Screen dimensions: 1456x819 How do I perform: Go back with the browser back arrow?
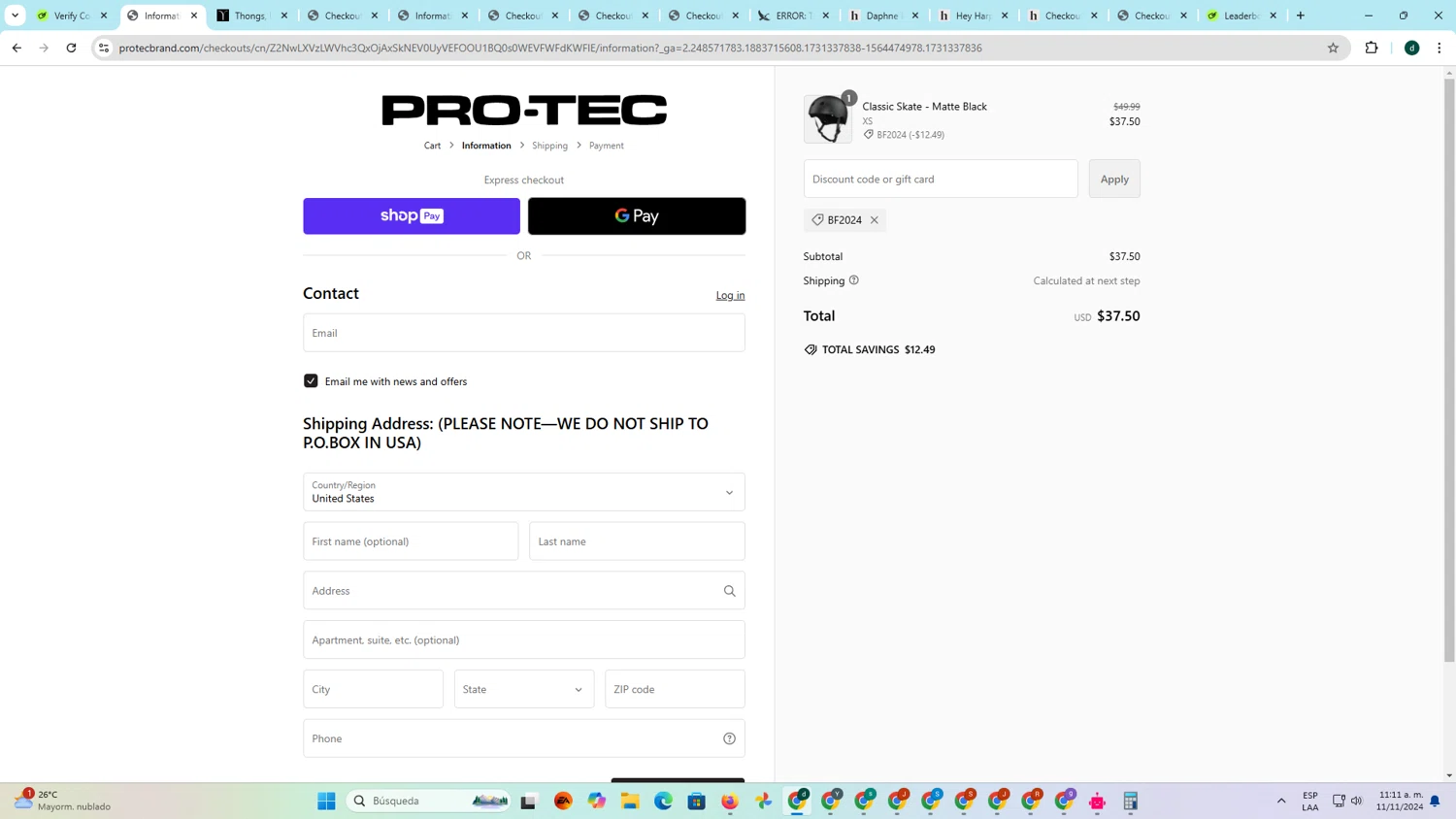point(17,48)
